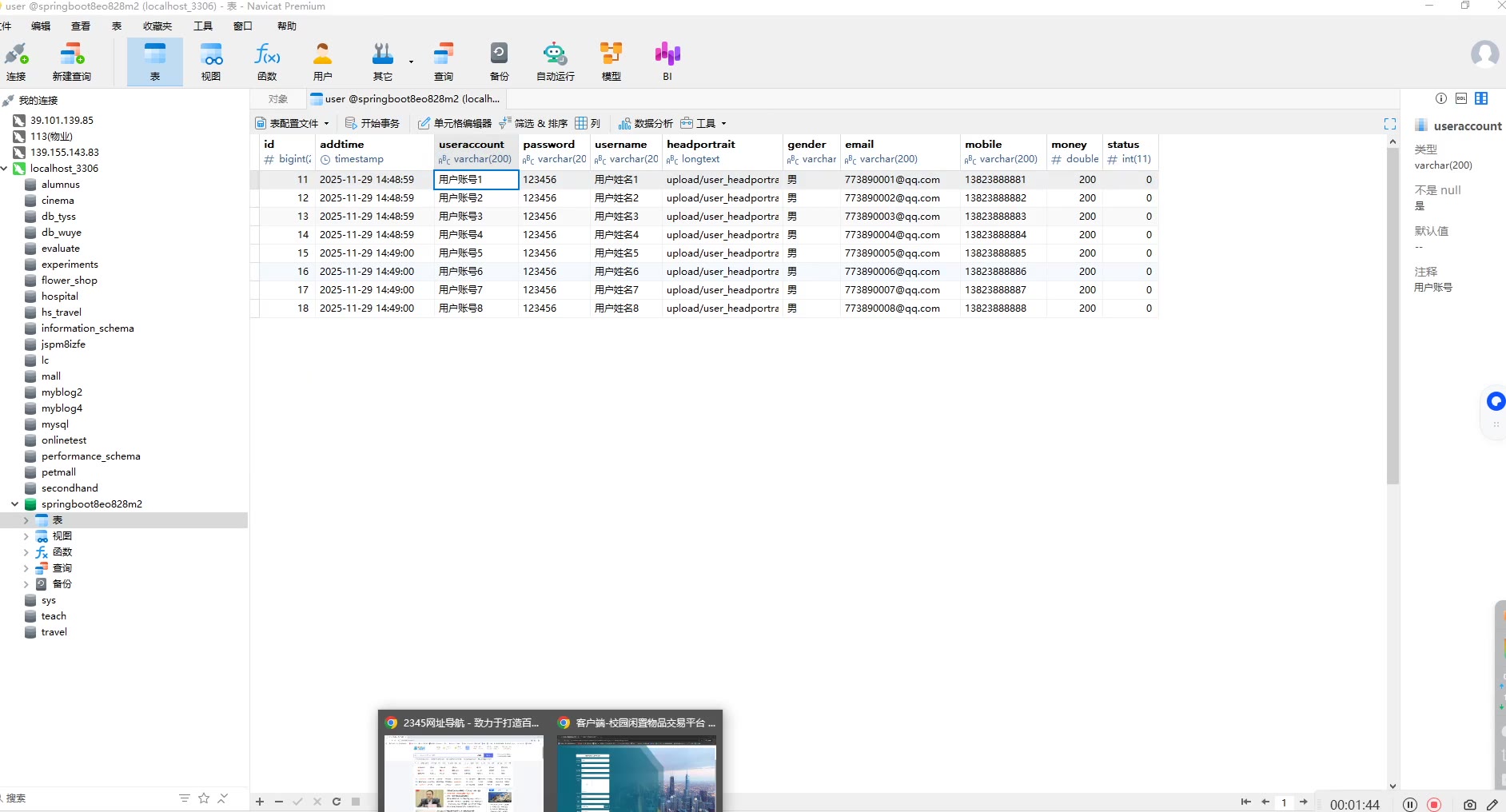Screen dimensions: 1506x812
Task: Click the 筛选 & 排序 button
Action: click(x=533, y=123)
